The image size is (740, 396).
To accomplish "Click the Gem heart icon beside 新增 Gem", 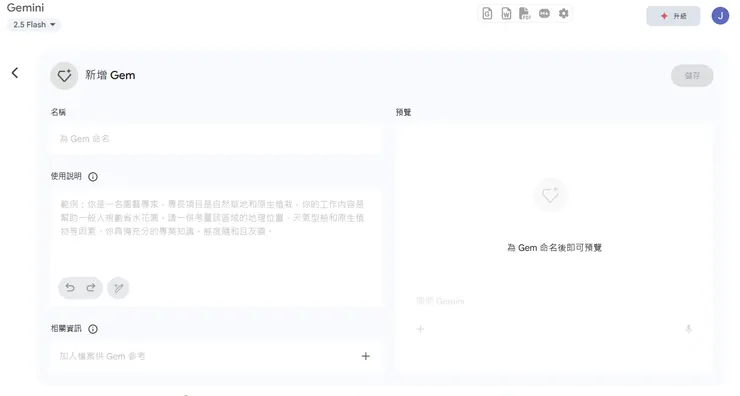I will [64, 76].
